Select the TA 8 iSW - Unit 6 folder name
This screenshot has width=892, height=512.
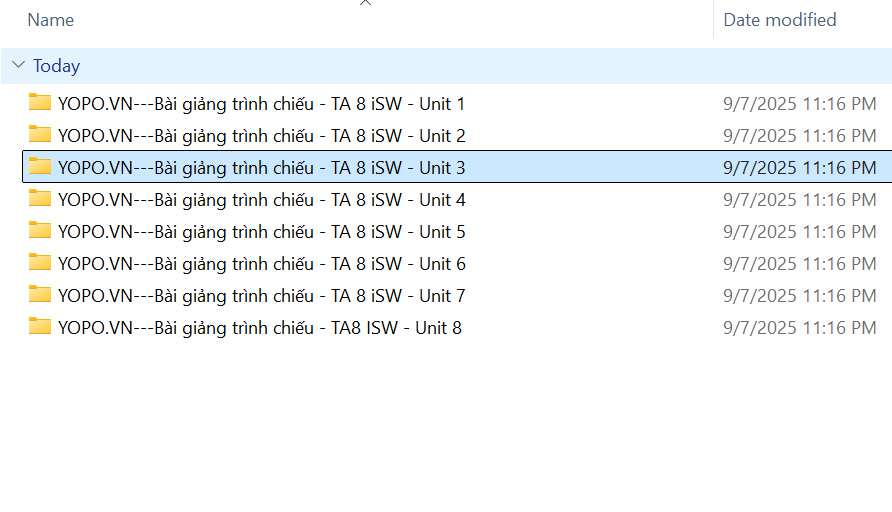click(x=261, y=264)
